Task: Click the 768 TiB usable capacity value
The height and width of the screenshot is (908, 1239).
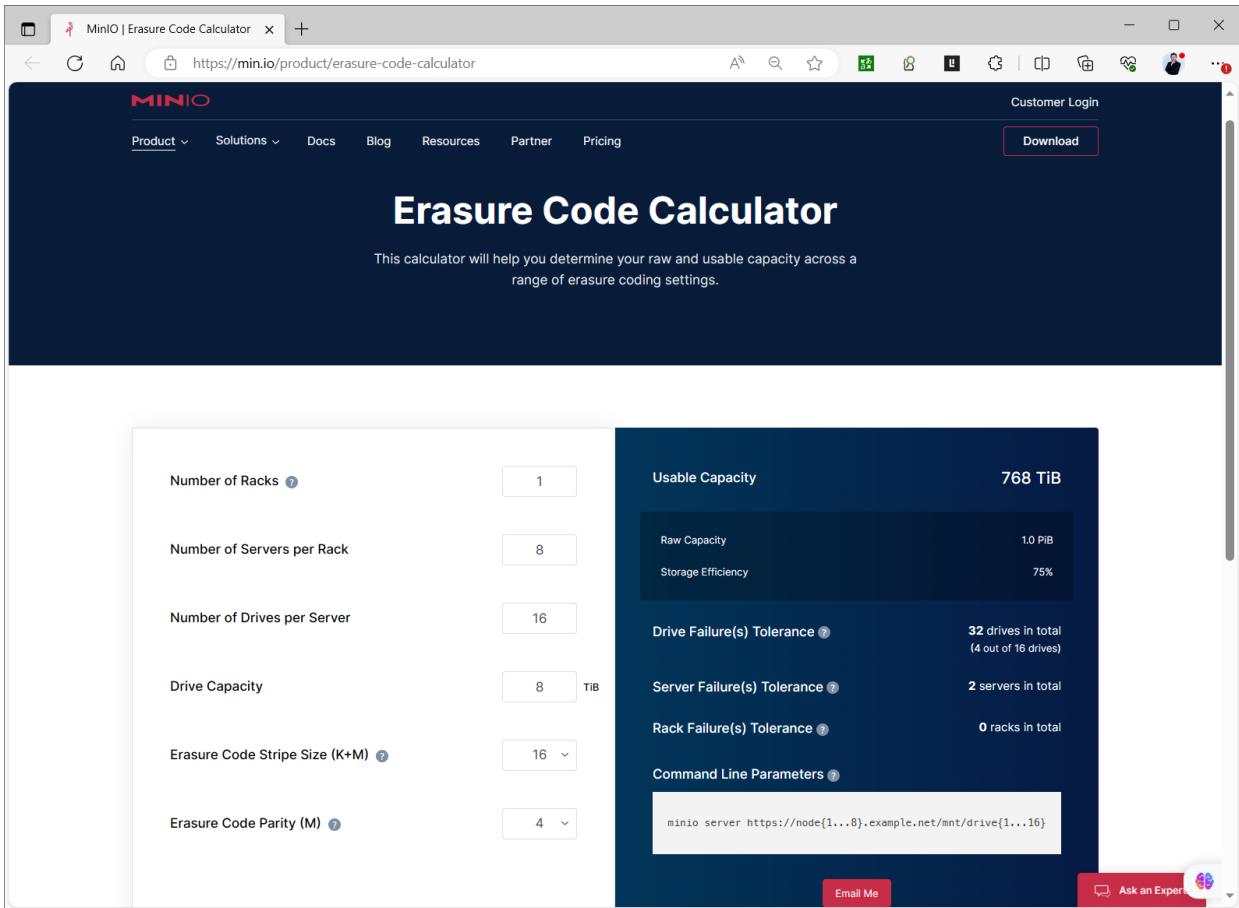Action: tap(1031, 478)
